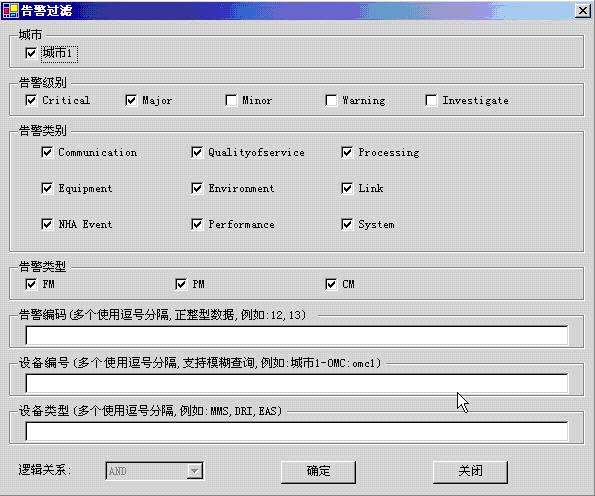
Task: Uncheck the 城市1 checkbox
Action: [31, 53]
